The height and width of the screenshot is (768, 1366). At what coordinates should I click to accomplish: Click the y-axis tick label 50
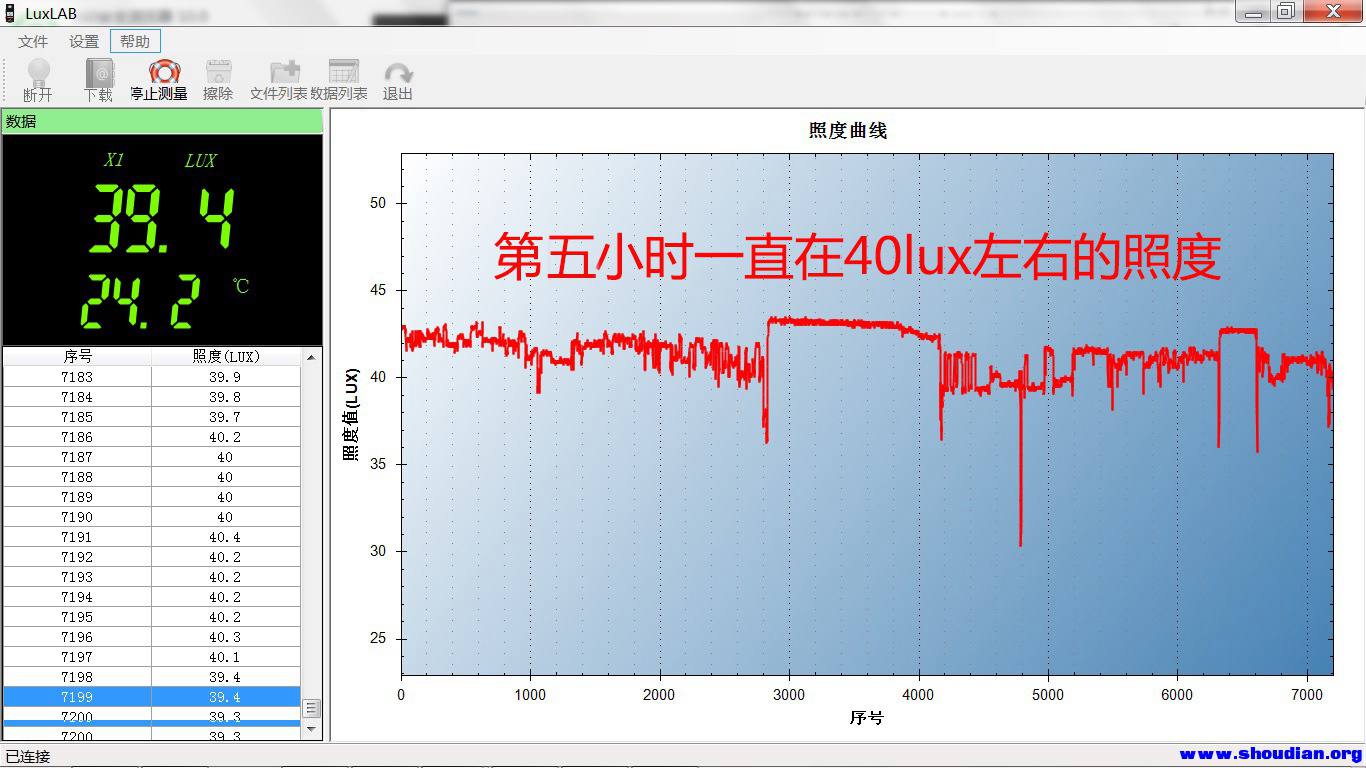point(377,203)
